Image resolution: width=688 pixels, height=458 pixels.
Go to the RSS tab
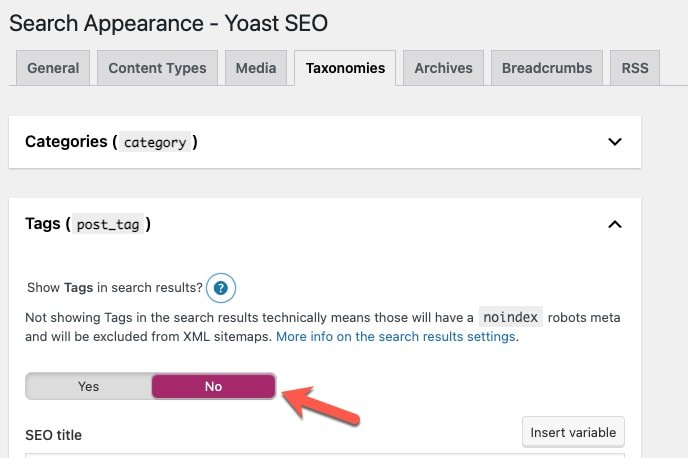pos(634,68)
